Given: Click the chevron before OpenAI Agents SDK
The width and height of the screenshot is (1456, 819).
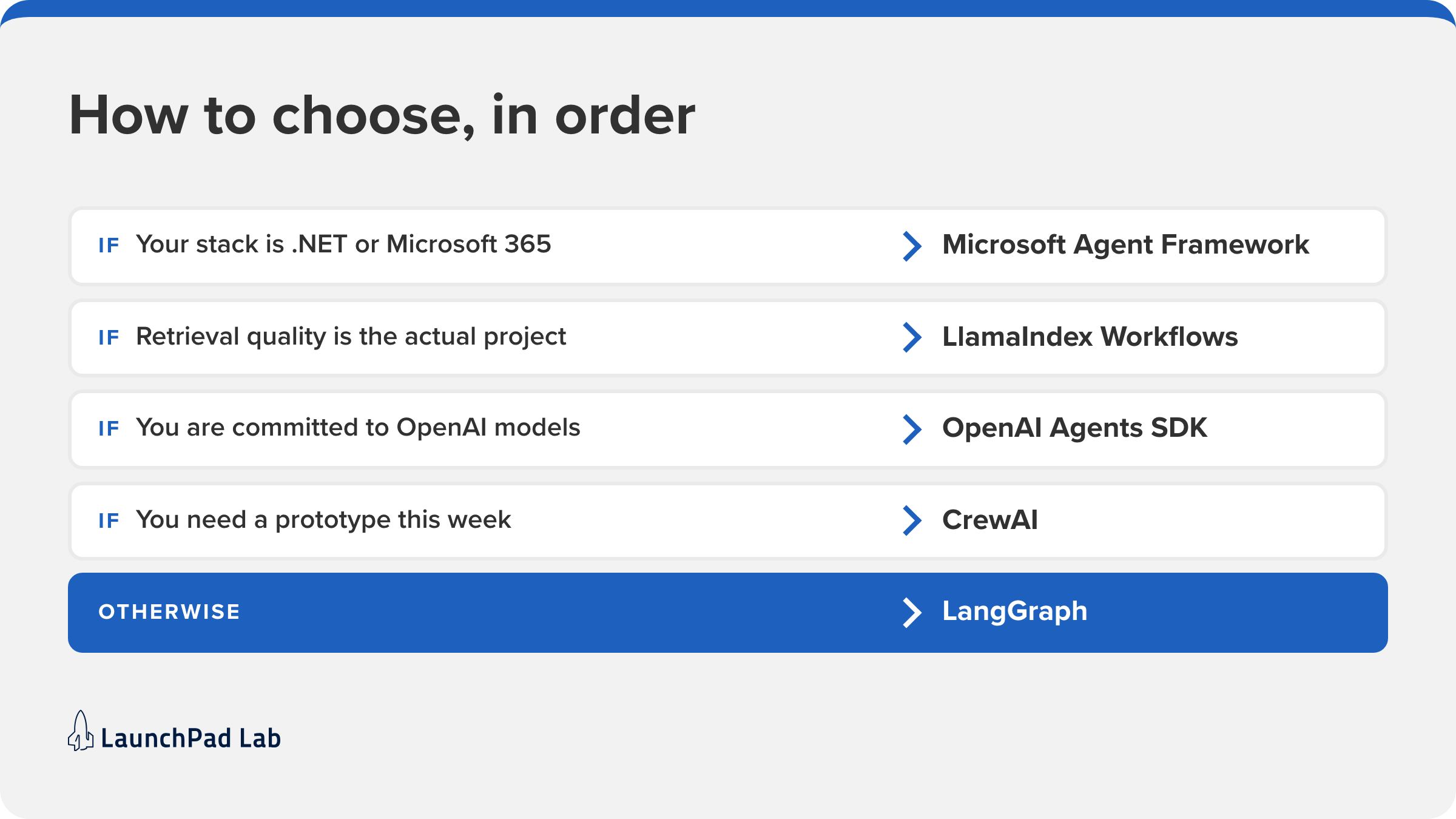Looking at the screenshot, I should [912, 430].
